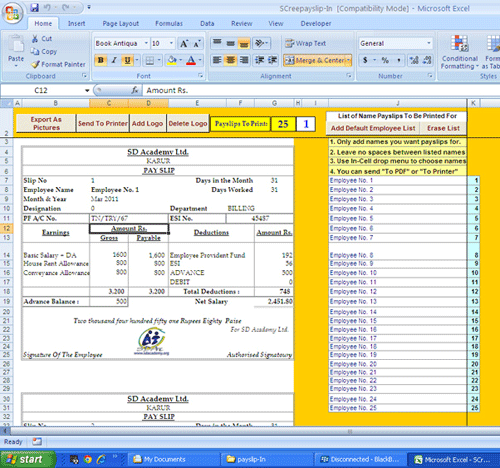
Task: Click Export As Pictures button
Action: tap(46, 123)
